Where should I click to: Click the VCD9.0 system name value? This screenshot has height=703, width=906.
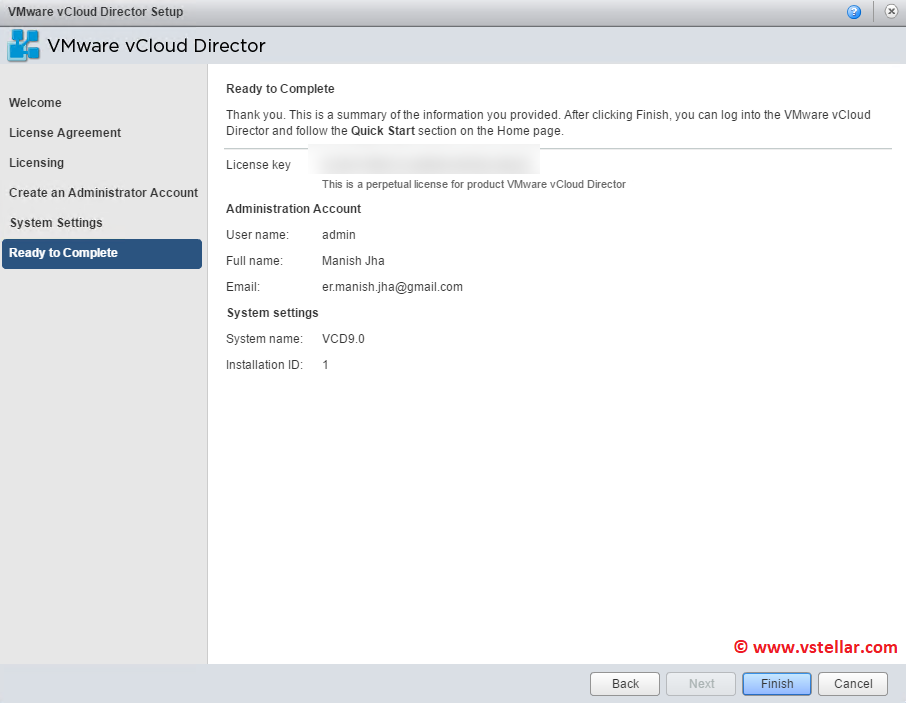click(x=343, y=339)
